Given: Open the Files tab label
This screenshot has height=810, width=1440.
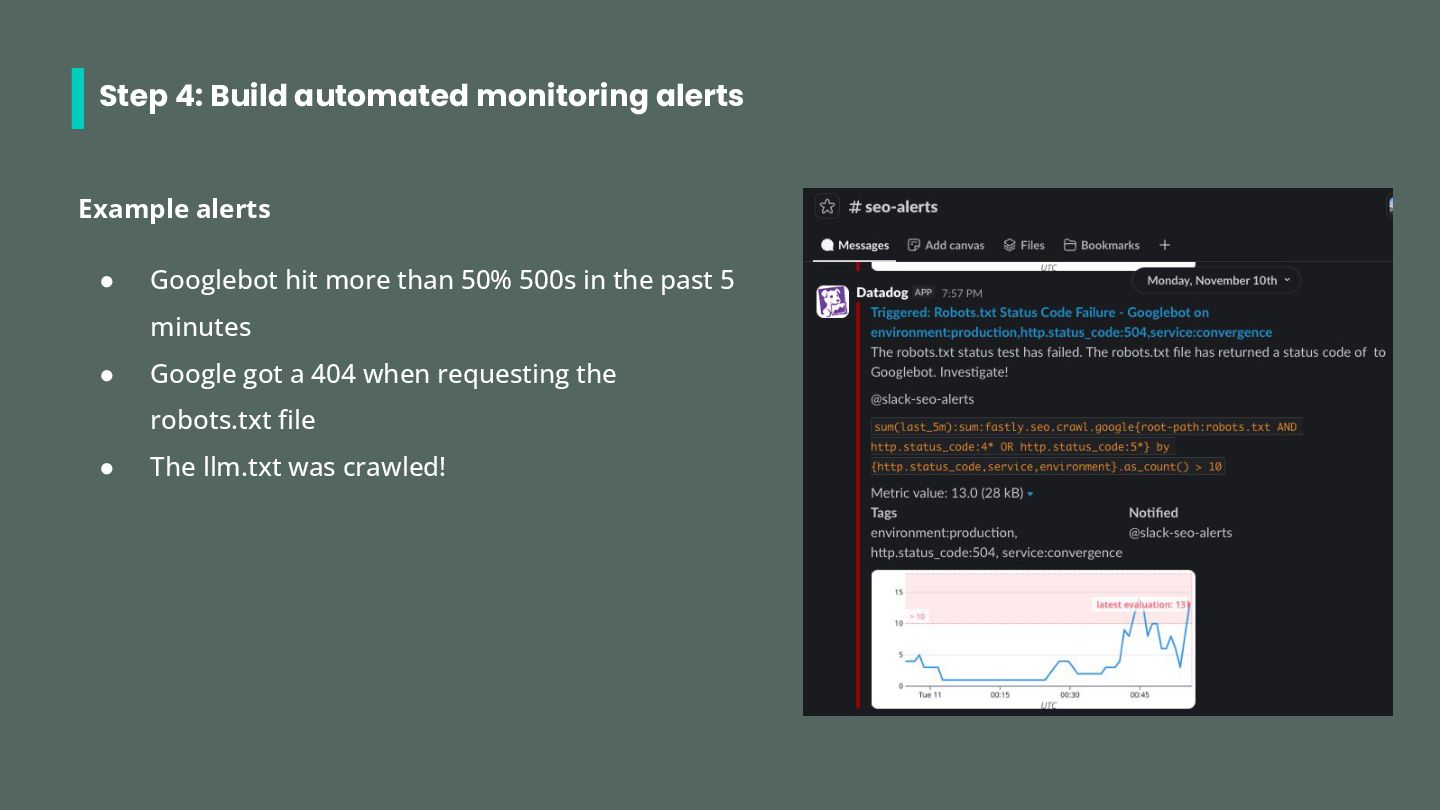Looking at the screenshot, I should [1032, 245].
